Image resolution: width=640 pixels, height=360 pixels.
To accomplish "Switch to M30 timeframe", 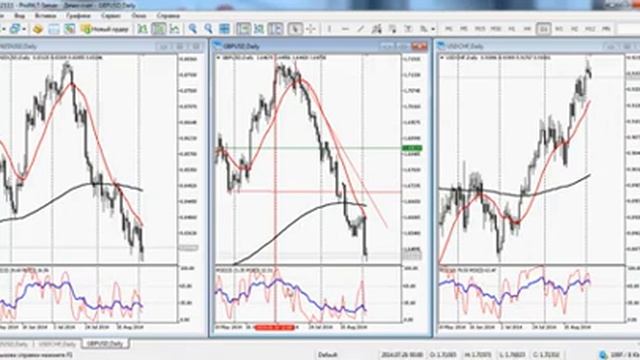I will (496, 29).
